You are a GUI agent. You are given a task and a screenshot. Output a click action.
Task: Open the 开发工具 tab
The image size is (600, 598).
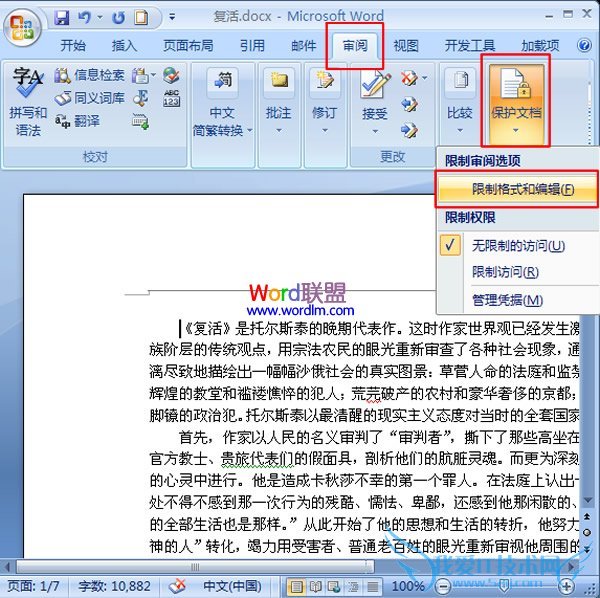tap(470, 46)
